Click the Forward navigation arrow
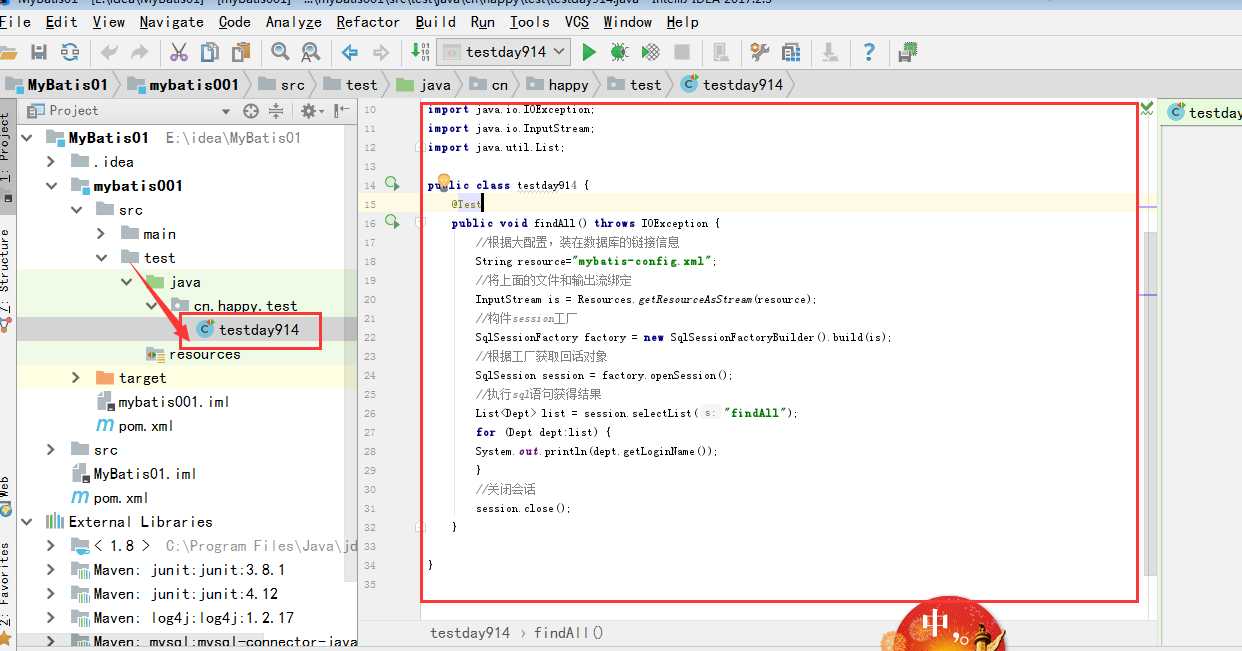The height and width of the screenshot is (651, 1242). click(380, 52)
